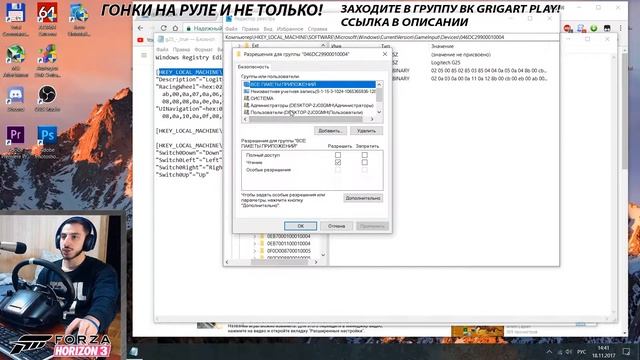Screen dimensions: 640x360
Task: Check Allow for Full access permission
Action: click(338, 155)
